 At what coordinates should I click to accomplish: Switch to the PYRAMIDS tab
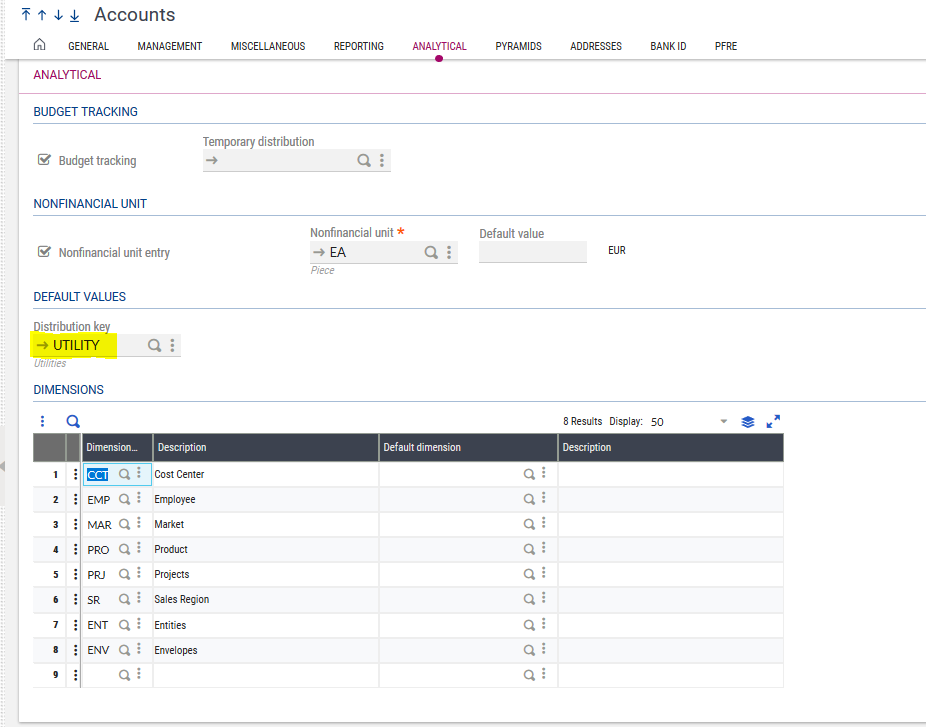click(518, 46)
